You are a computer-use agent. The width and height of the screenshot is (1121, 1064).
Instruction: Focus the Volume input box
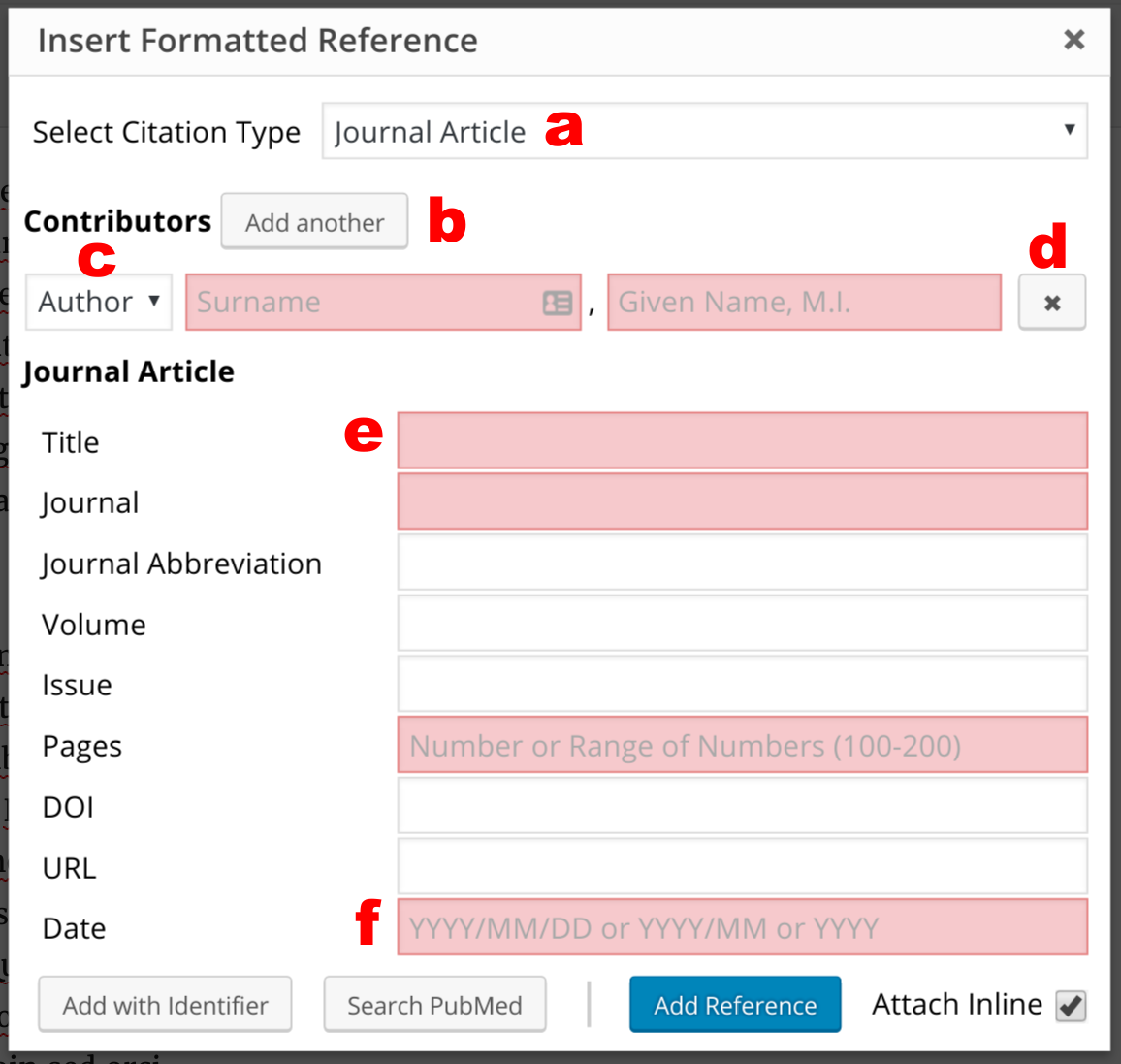742,624
